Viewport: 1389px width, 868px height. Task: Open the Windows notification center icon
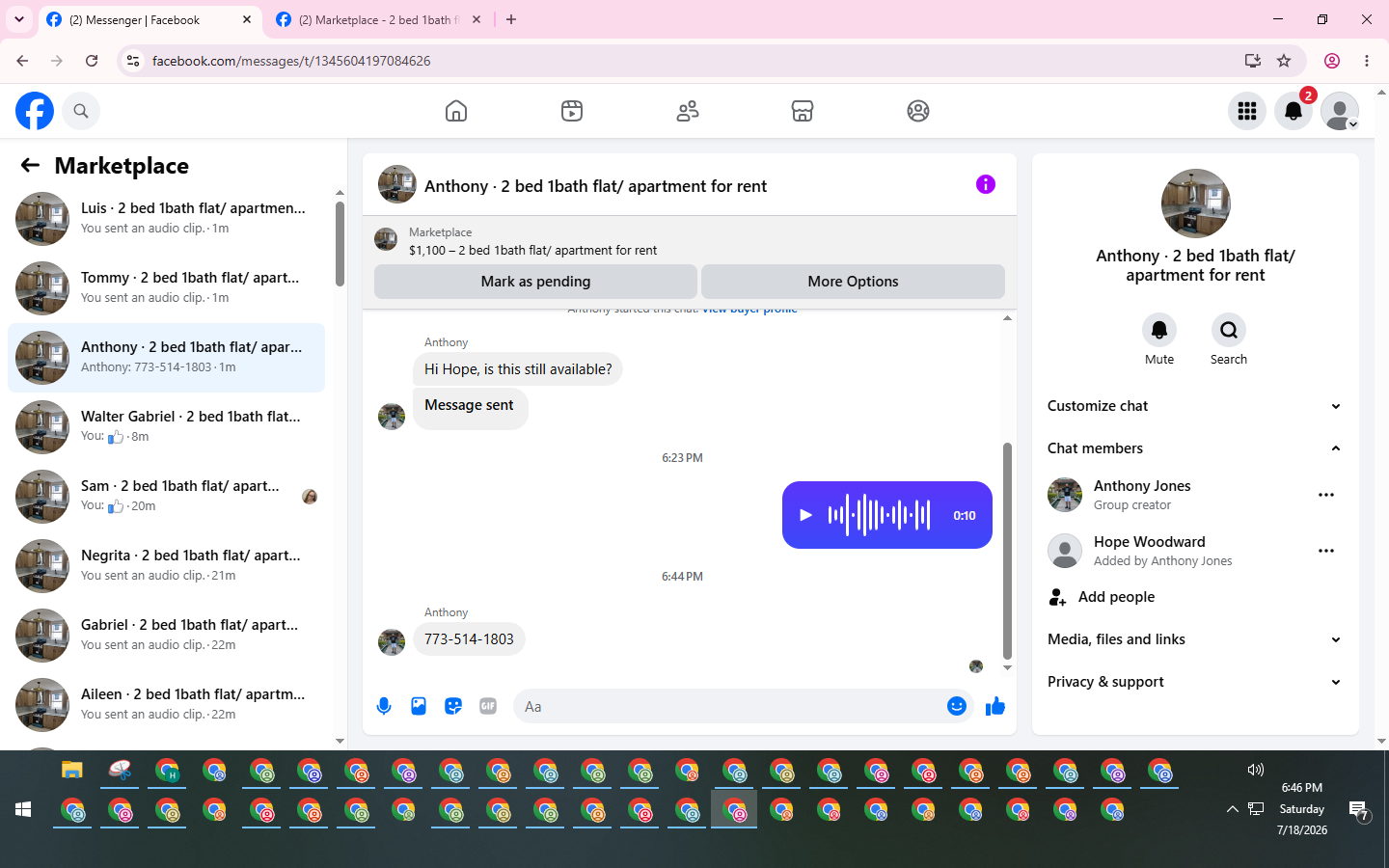point(1359,810)
